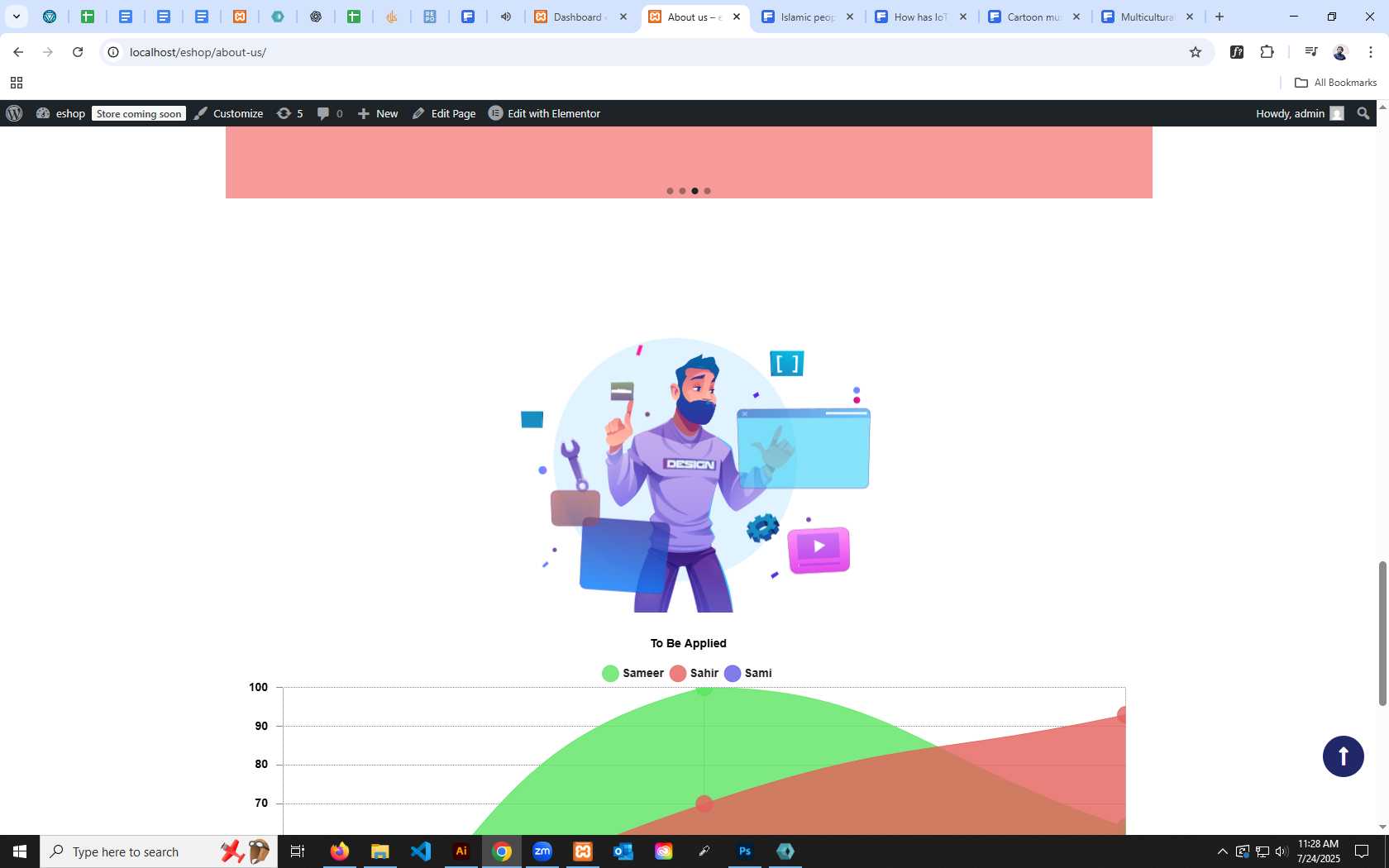Screen dimensions: 1389x868
Task: Open the Howdy, admin account menu
Action: click(x=1300, y=113)
